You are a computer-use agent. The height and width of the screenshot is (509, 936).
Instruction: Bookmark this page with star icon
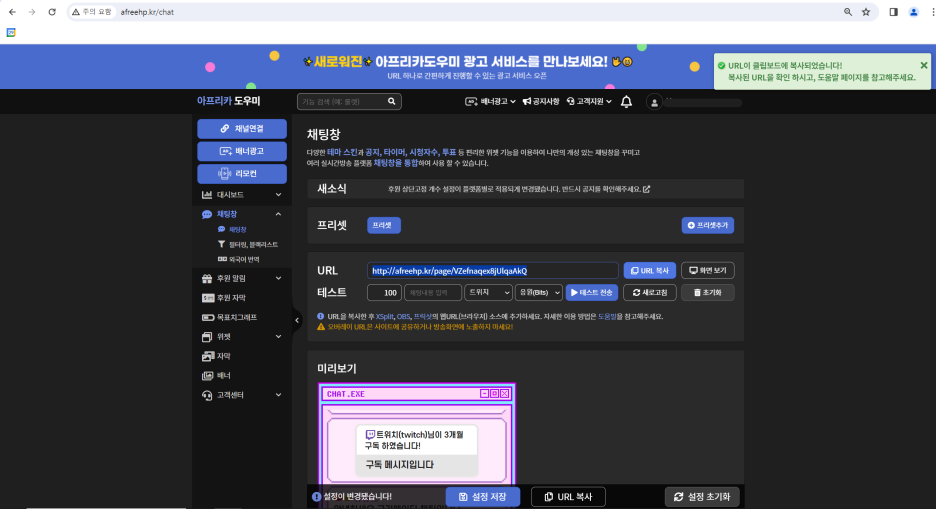tap(866, 12)
